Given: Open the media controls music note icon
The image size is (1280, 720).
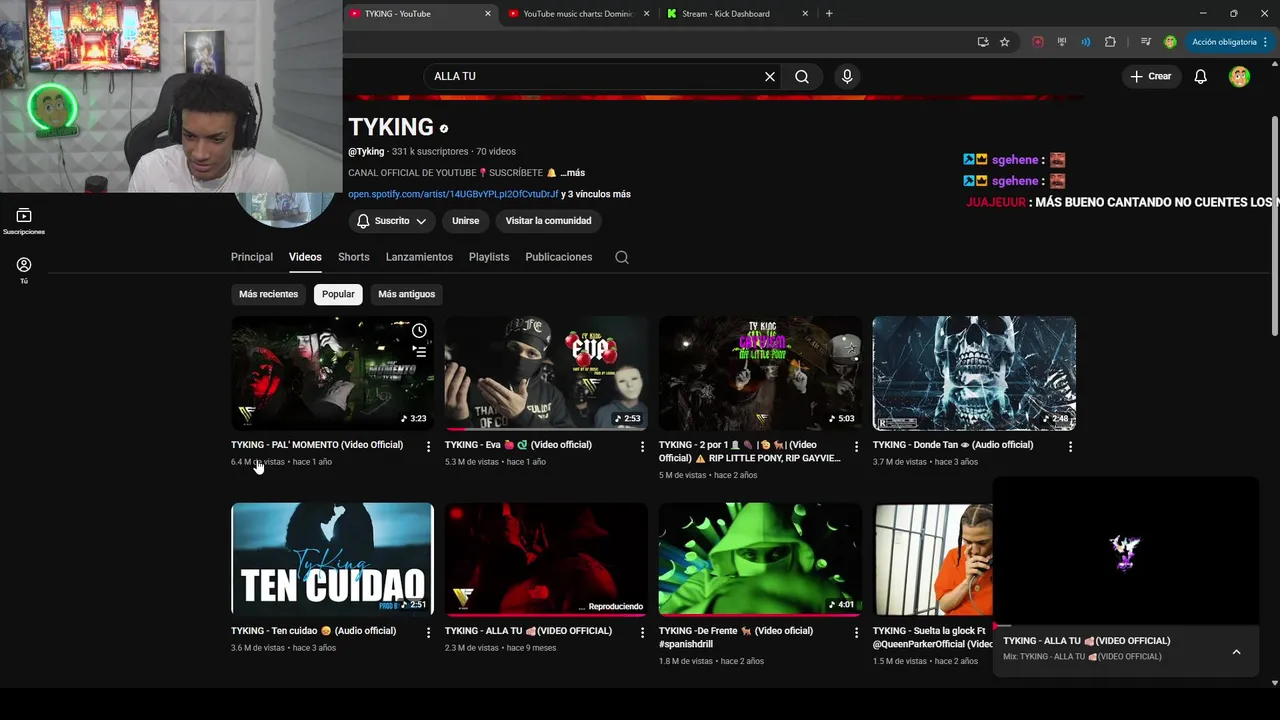Looking at the screenshot, I should 1145,42.
